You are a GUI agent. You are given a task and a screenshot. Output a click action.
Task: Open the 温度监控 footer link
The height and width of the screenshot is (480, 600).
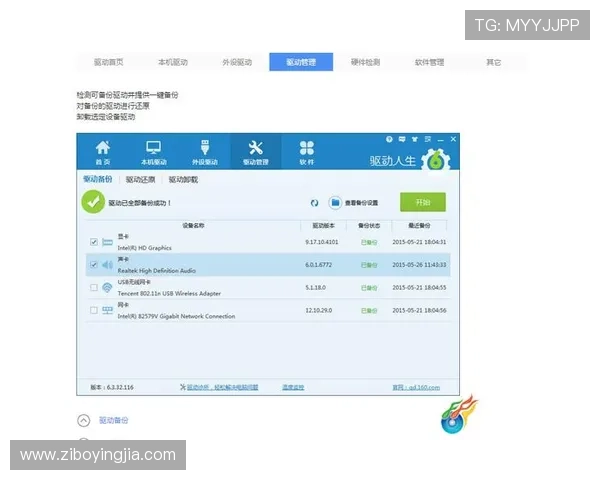pos(293,387)
